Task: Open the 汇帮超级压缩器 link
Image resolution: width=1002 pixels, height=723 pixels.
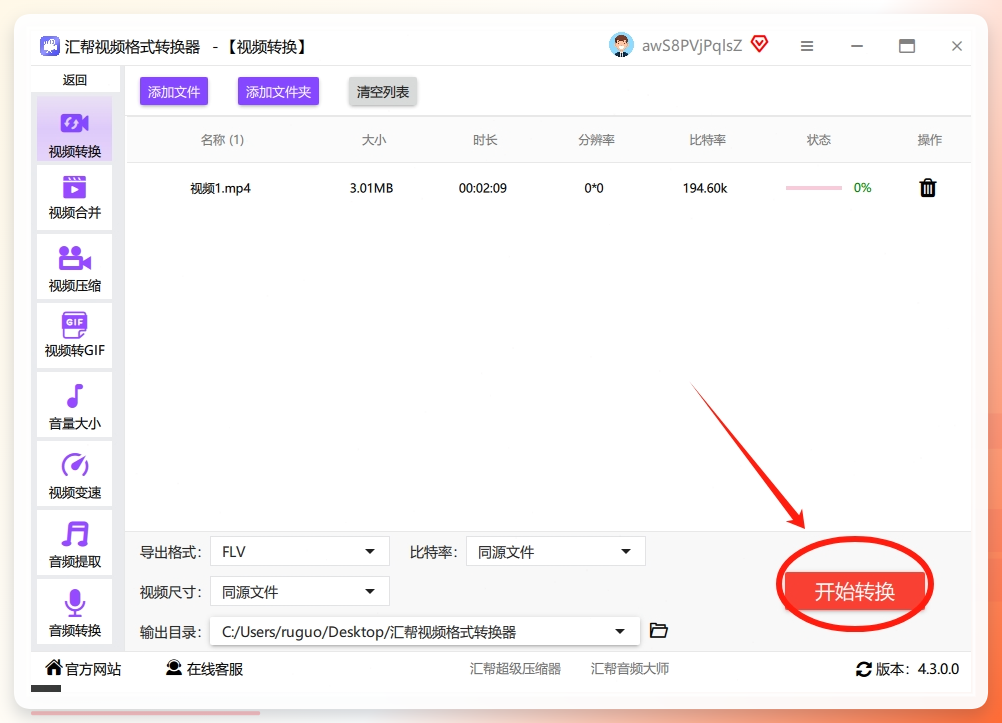Action: (515, 669)
